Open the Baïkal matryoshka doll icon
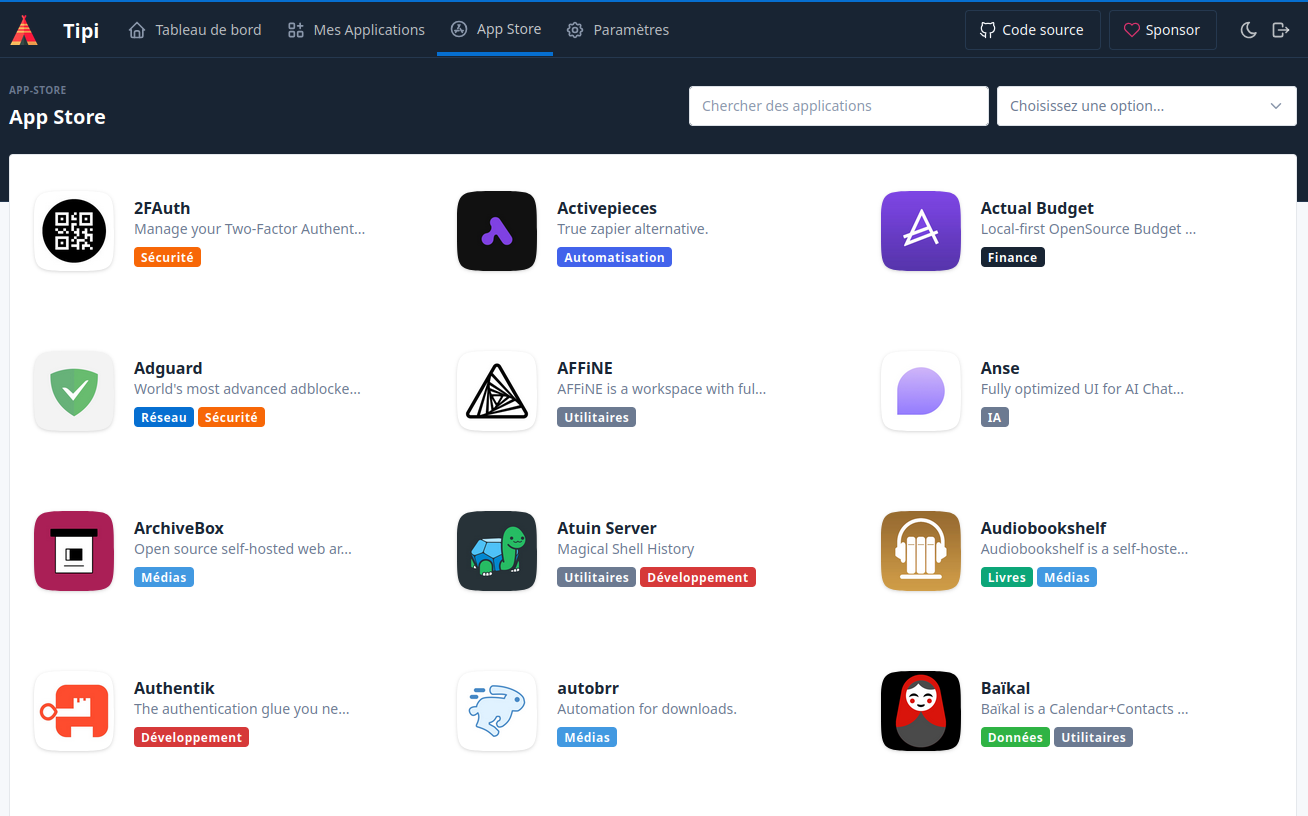The height and width of the screenshot is (816, 1308). click(x=921, y=711)
